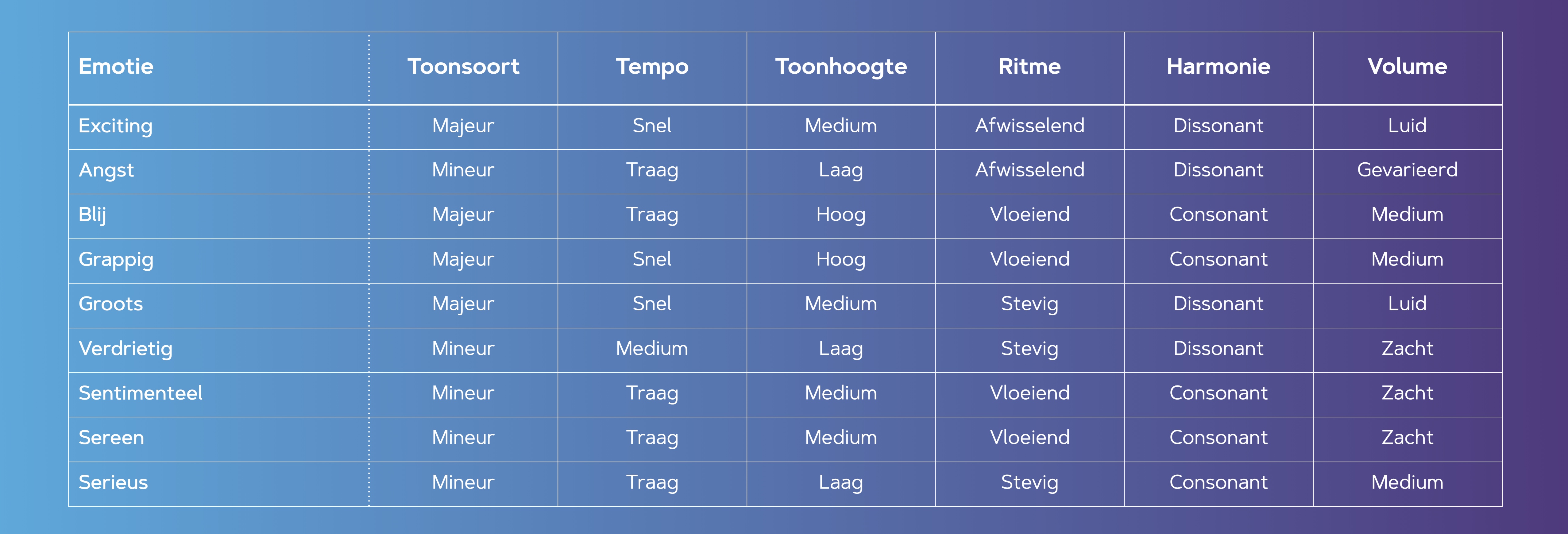Click the Emotie column header
1568x534 pixels.
[x=116, y=66]
